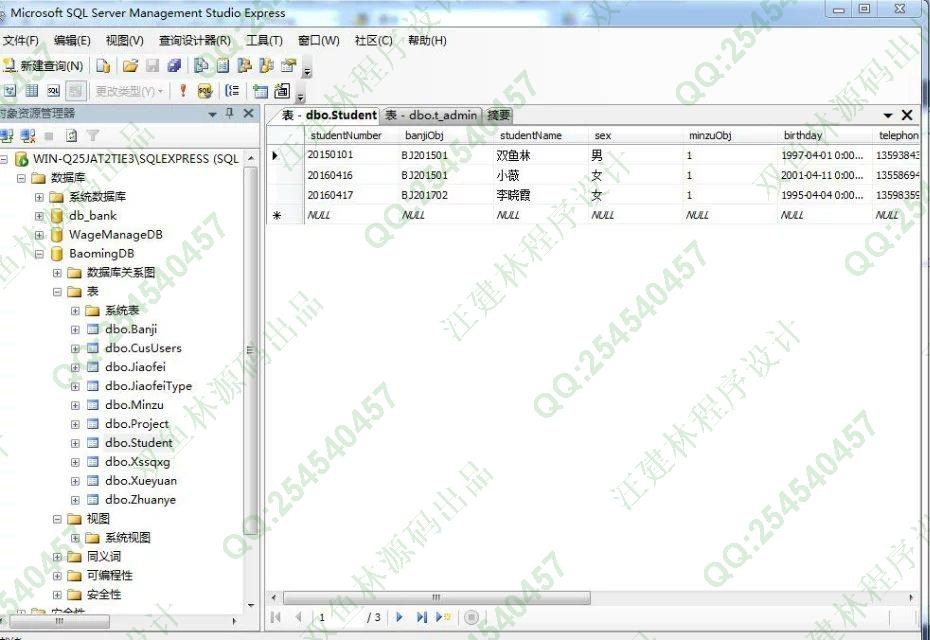The image size is (930, 640).
Task: Execute SQL with the red exclamation icon
Action: click(183, 91)
